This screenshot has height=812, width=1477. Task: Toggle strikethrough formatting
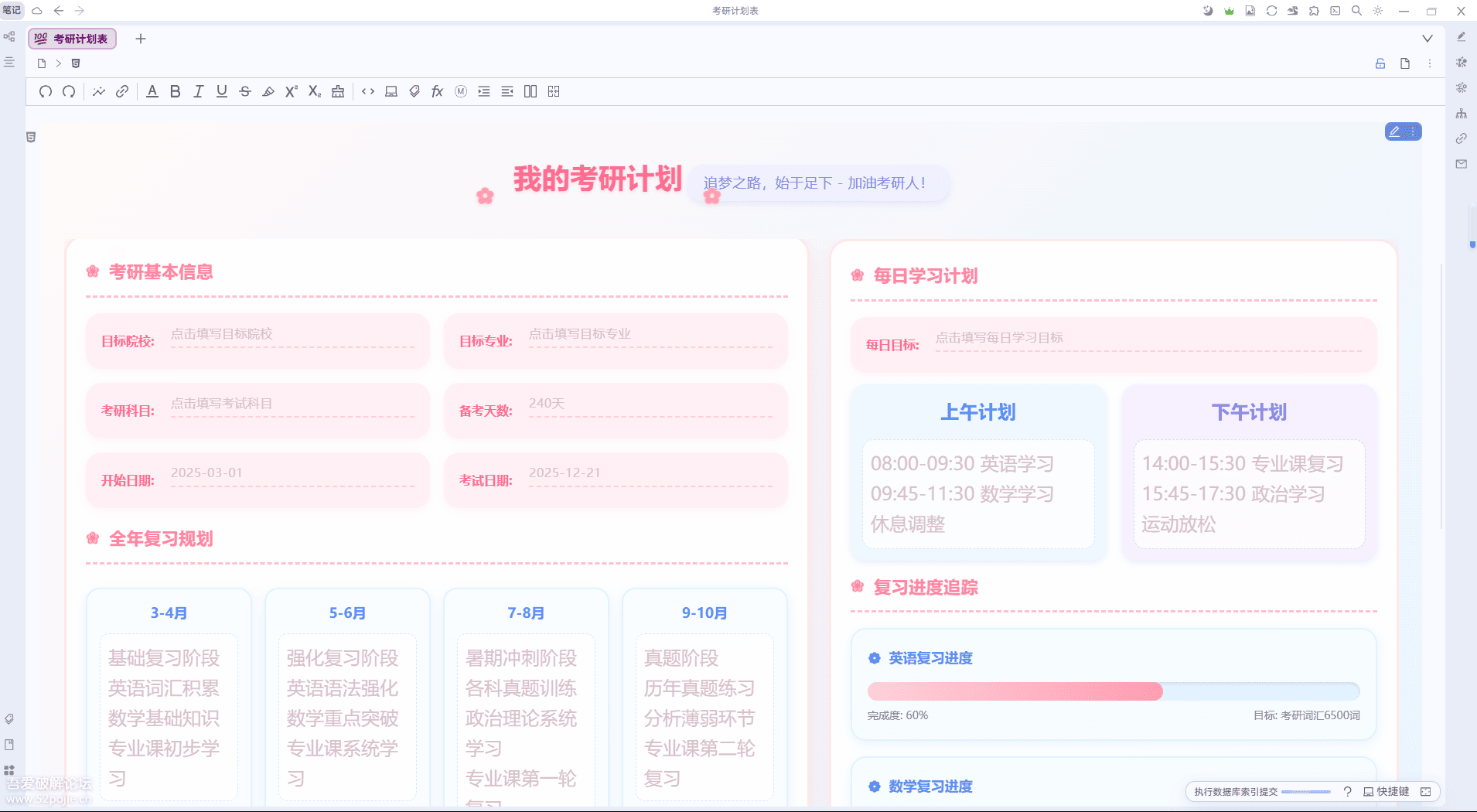(x=245, y=91)
